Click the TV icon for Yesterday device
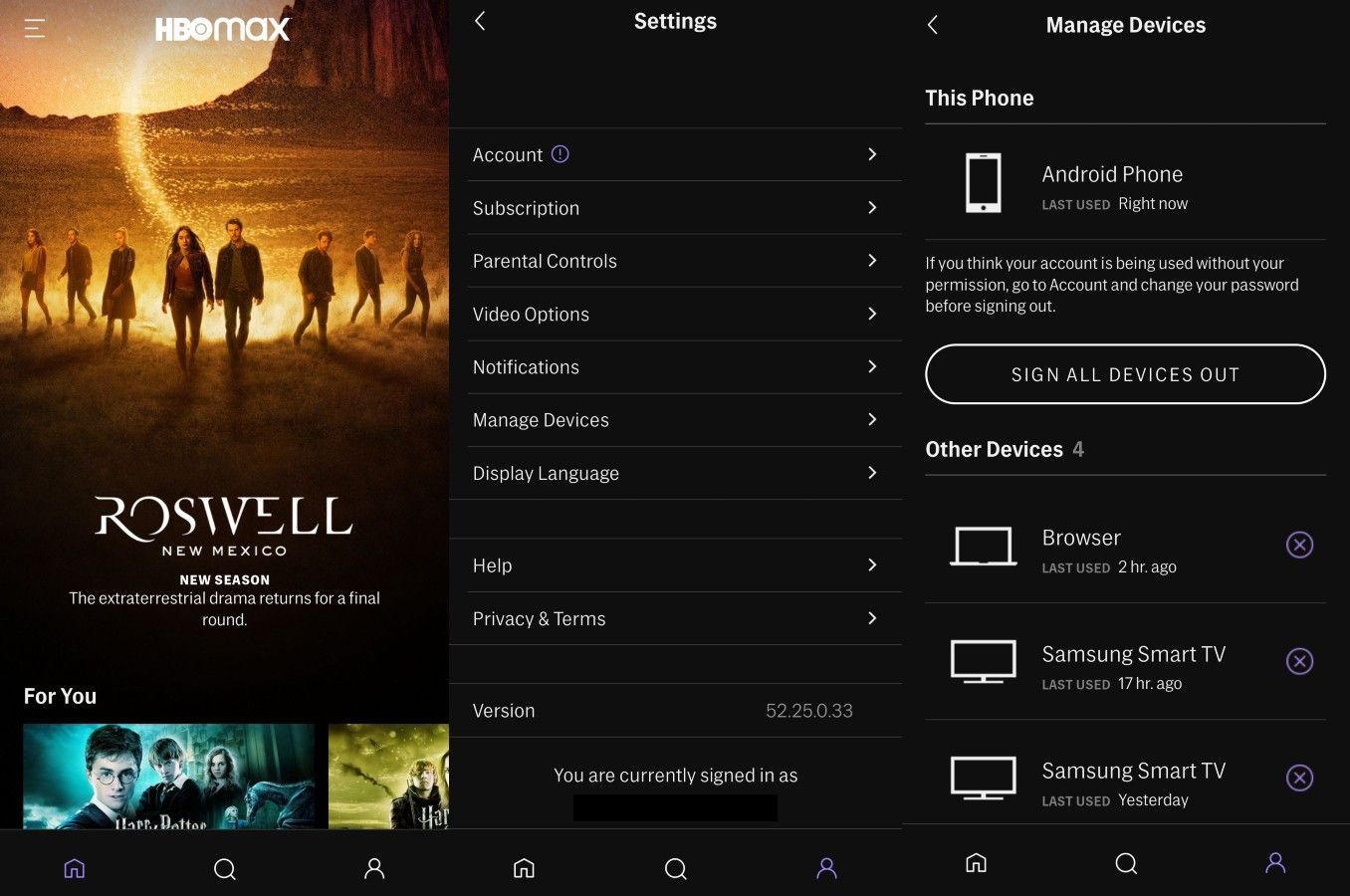Image resolution: width=1350 pixels, height=896 pixels. (984, 779)
